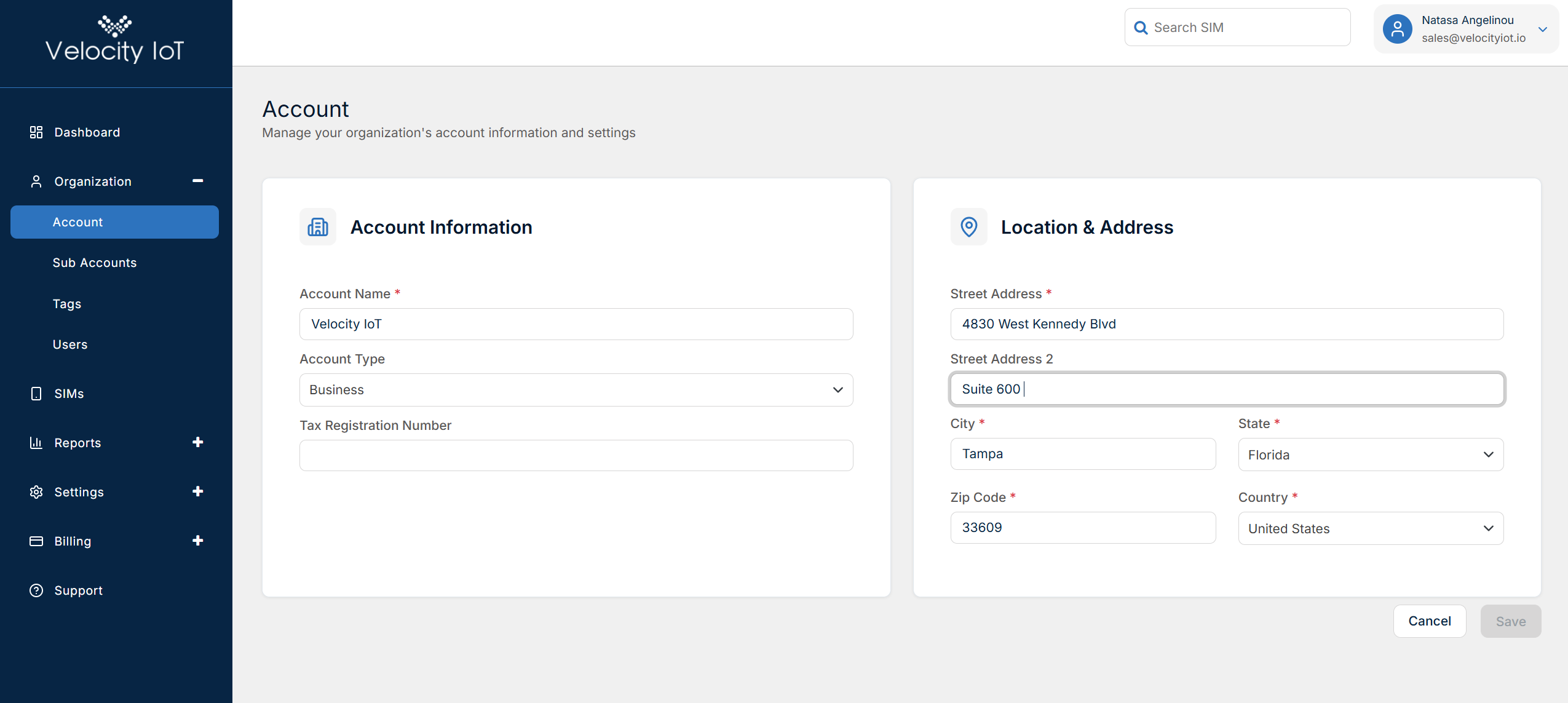Expand the Reports menu section

198,442
